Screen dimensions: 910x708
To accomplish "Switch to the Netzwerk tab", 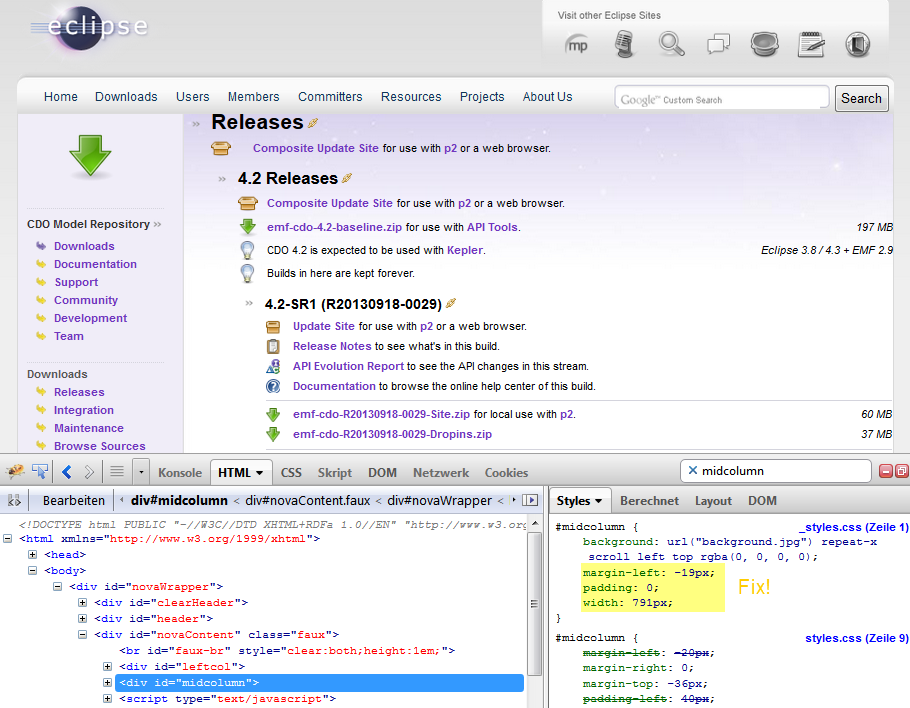I will click(x=440, y=472).
